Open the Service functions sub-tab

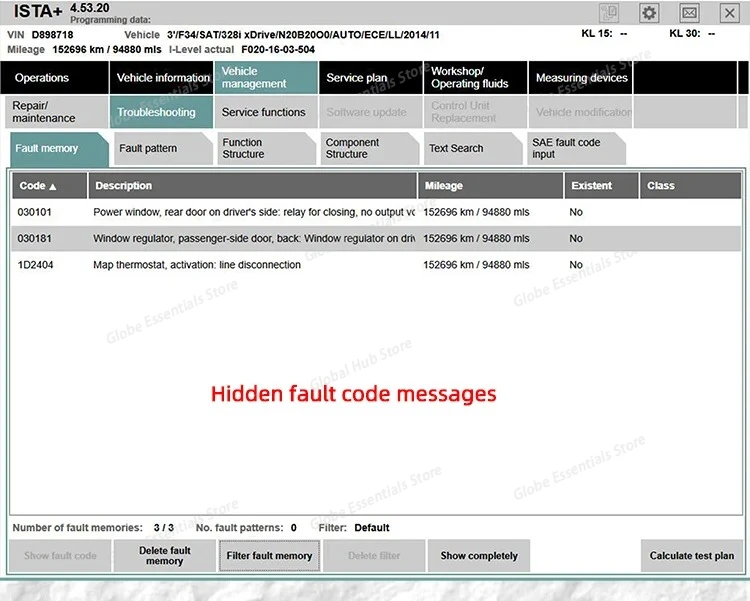(x=266, y=112)
